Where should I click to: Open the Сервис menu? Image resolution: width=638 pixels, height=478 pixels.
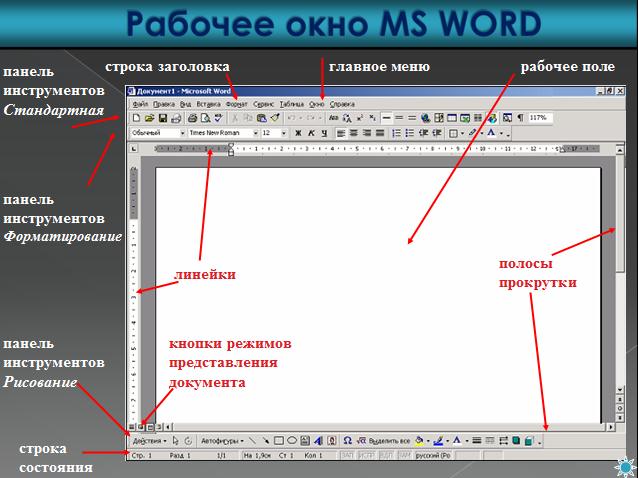pos(263,104)
